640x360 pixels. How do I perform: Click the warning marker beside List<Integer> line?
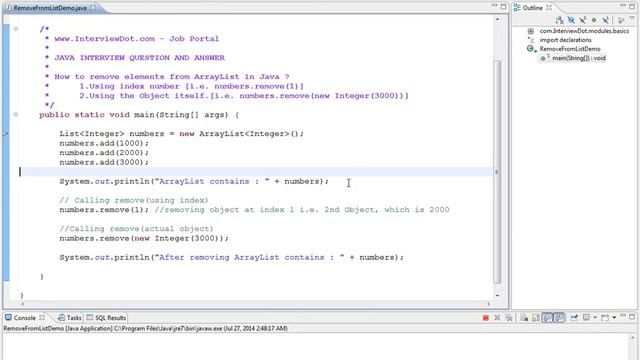[x=6, y=133]
